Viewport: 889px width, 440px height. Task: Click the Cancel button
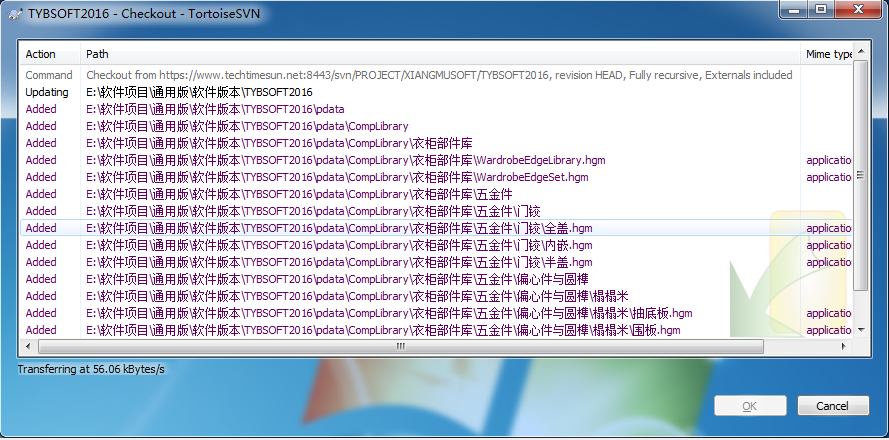pos(833,406)
